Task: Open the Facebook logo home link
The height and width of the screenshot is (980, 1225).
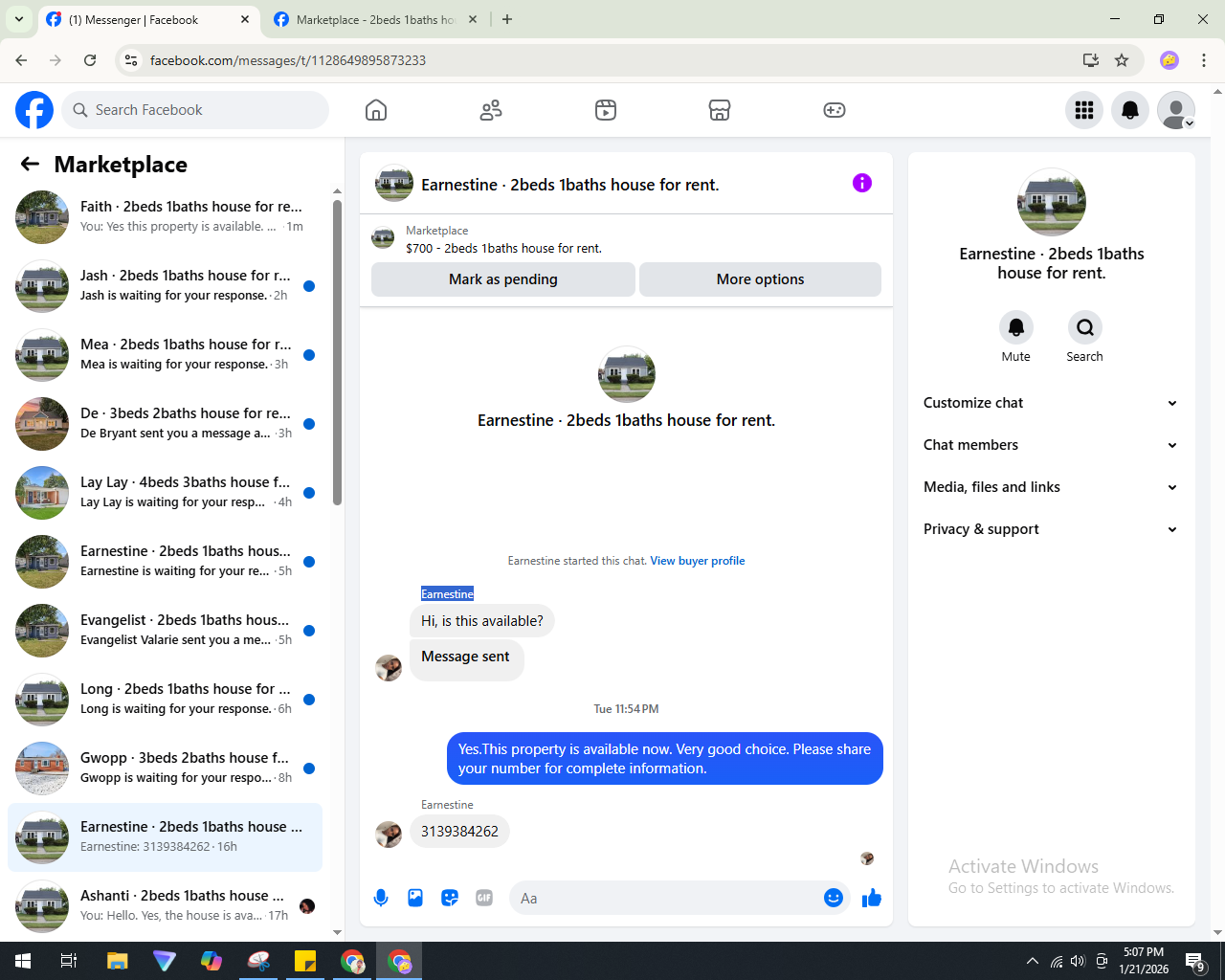Action: click(x=34, y=110)
